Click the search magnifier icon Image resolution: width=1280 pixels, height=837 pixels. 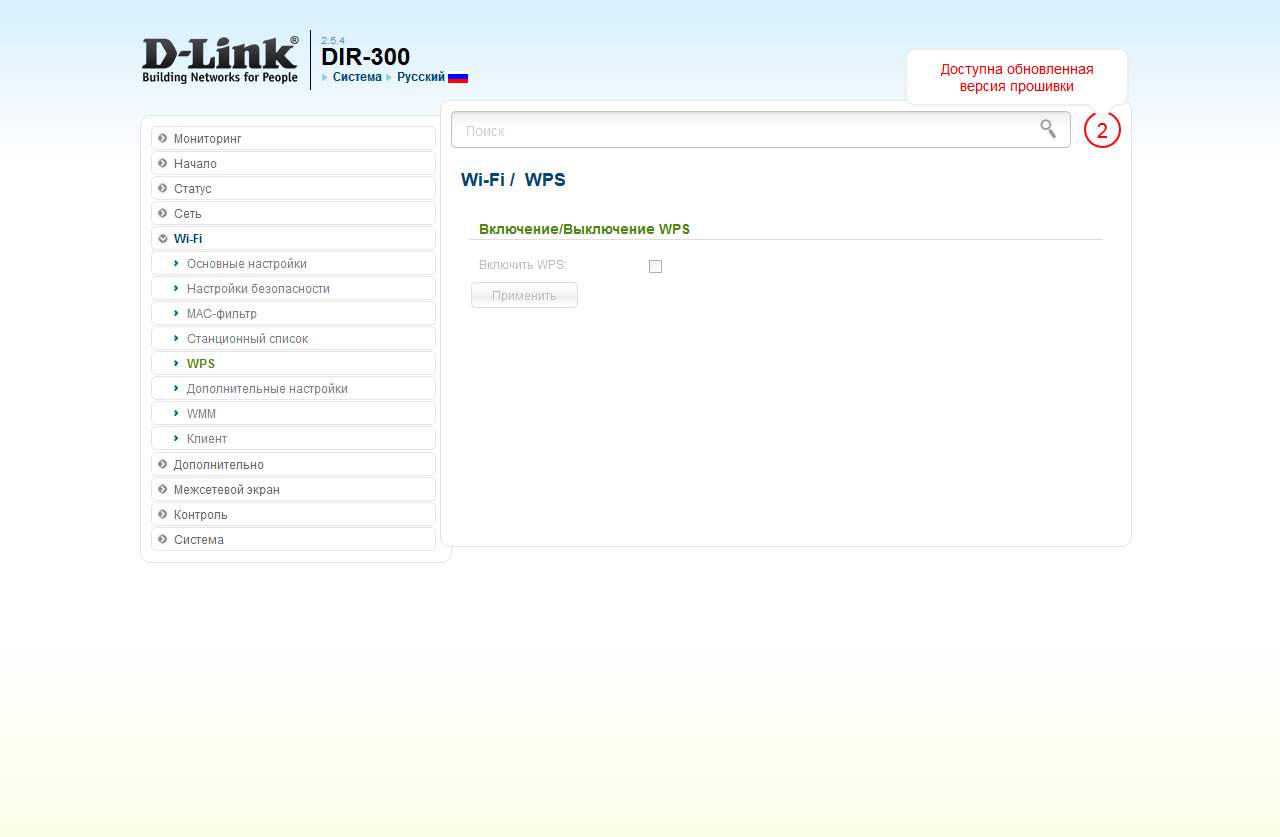point(1048,129)
